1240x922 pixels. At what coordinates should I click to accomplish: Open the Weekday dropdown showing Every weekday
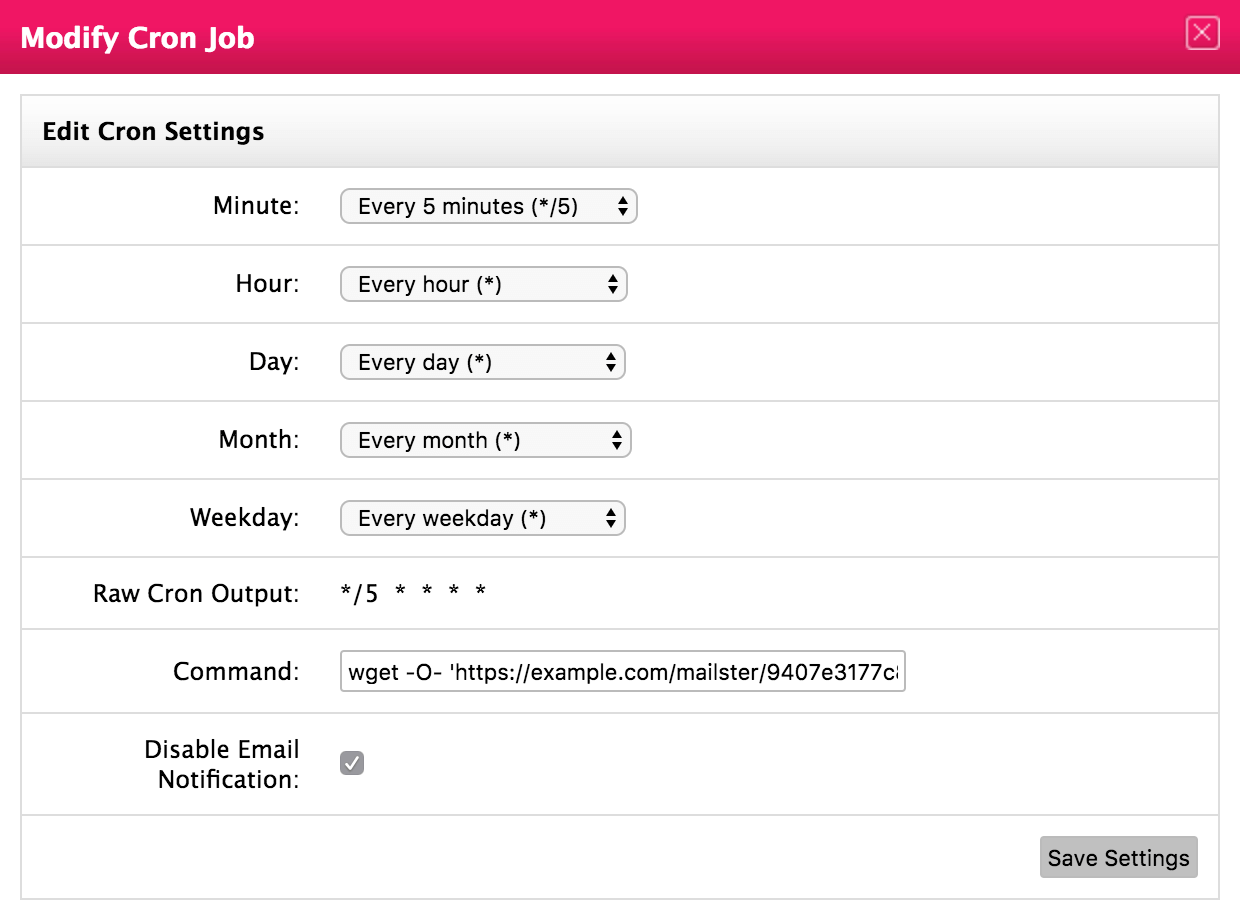(482, 519)
